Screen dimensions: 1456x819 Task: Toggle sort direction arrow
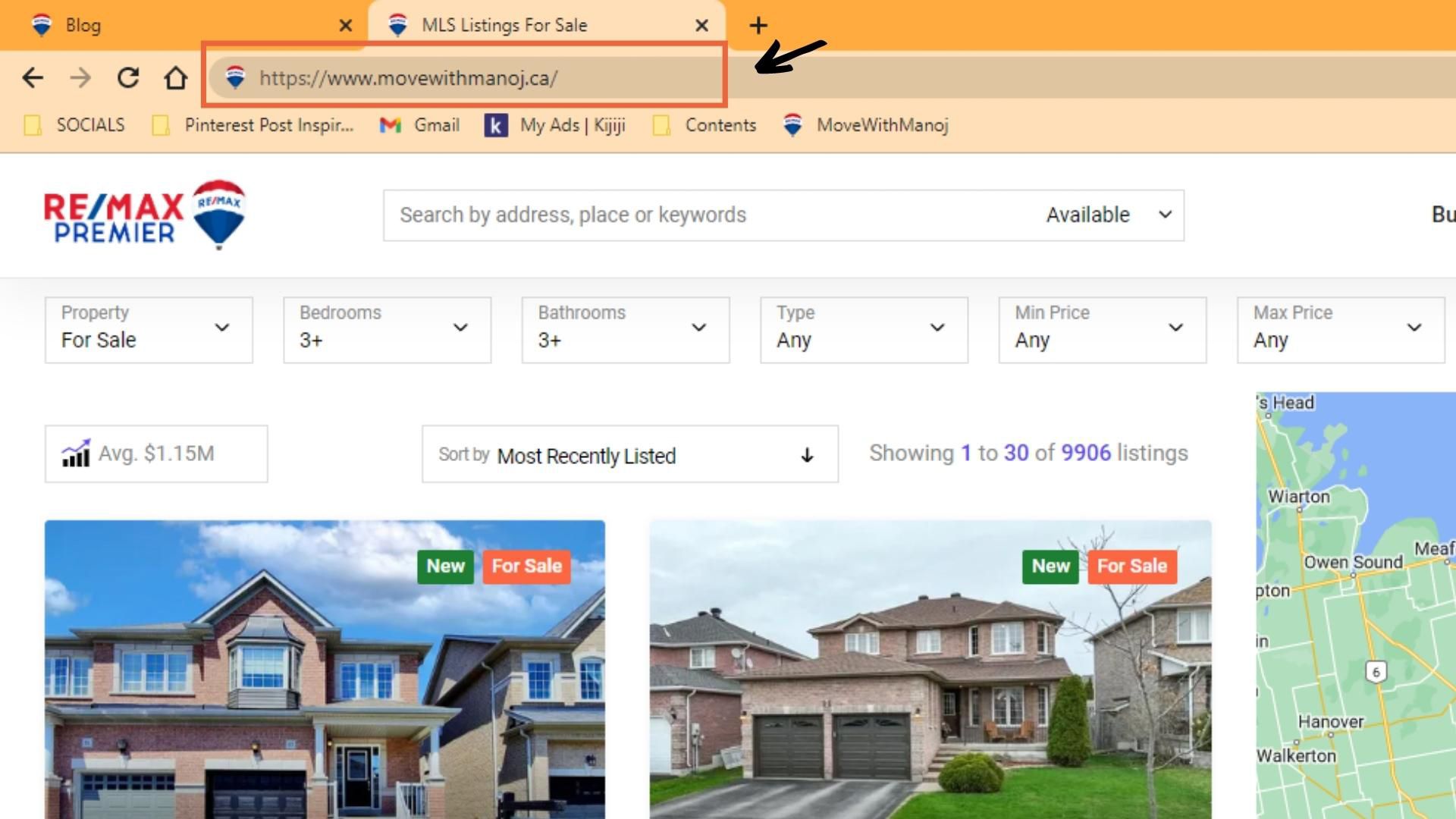point(807,454)
